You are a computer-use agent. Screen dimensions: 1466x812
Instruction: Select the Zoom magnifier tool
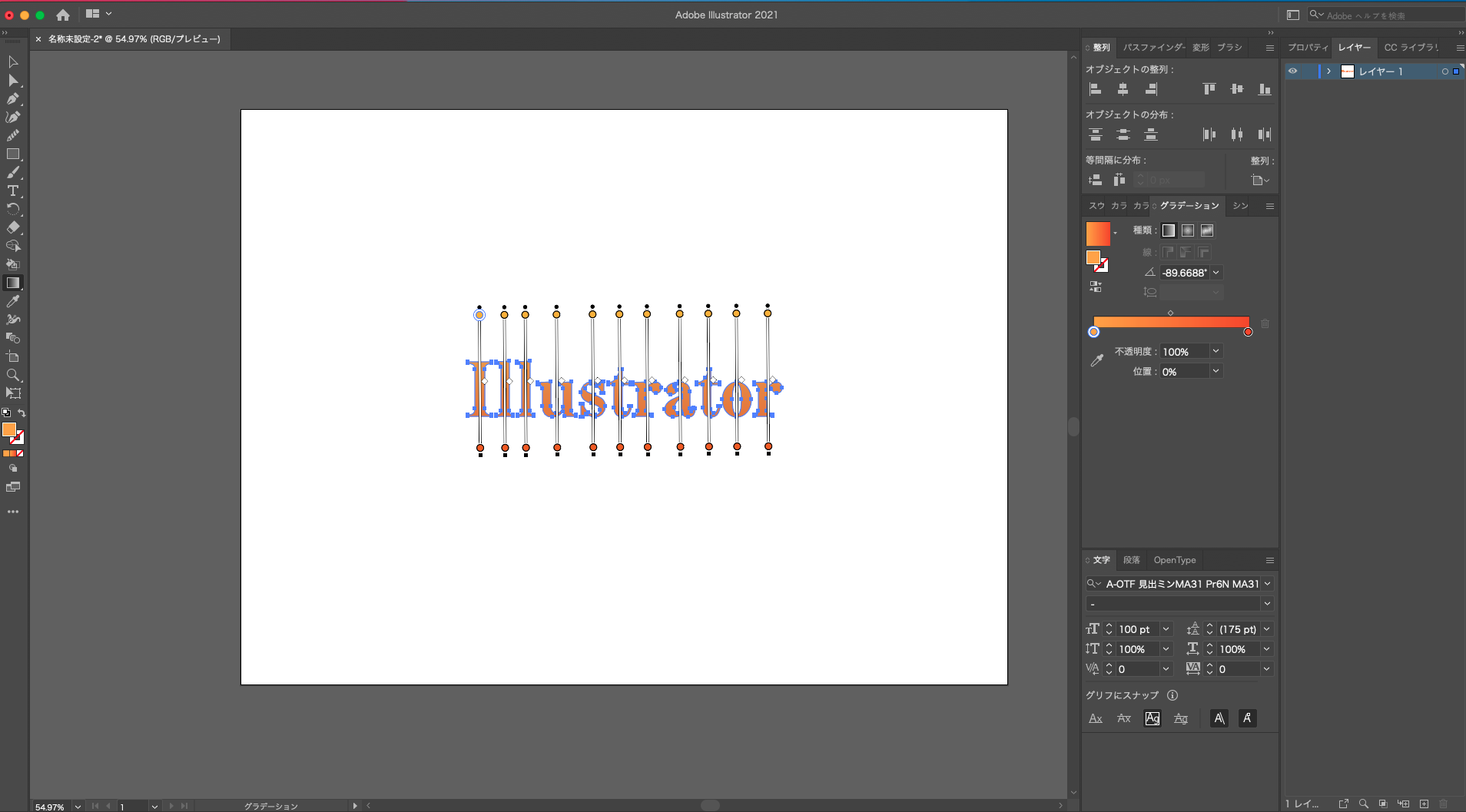[13, 375]
